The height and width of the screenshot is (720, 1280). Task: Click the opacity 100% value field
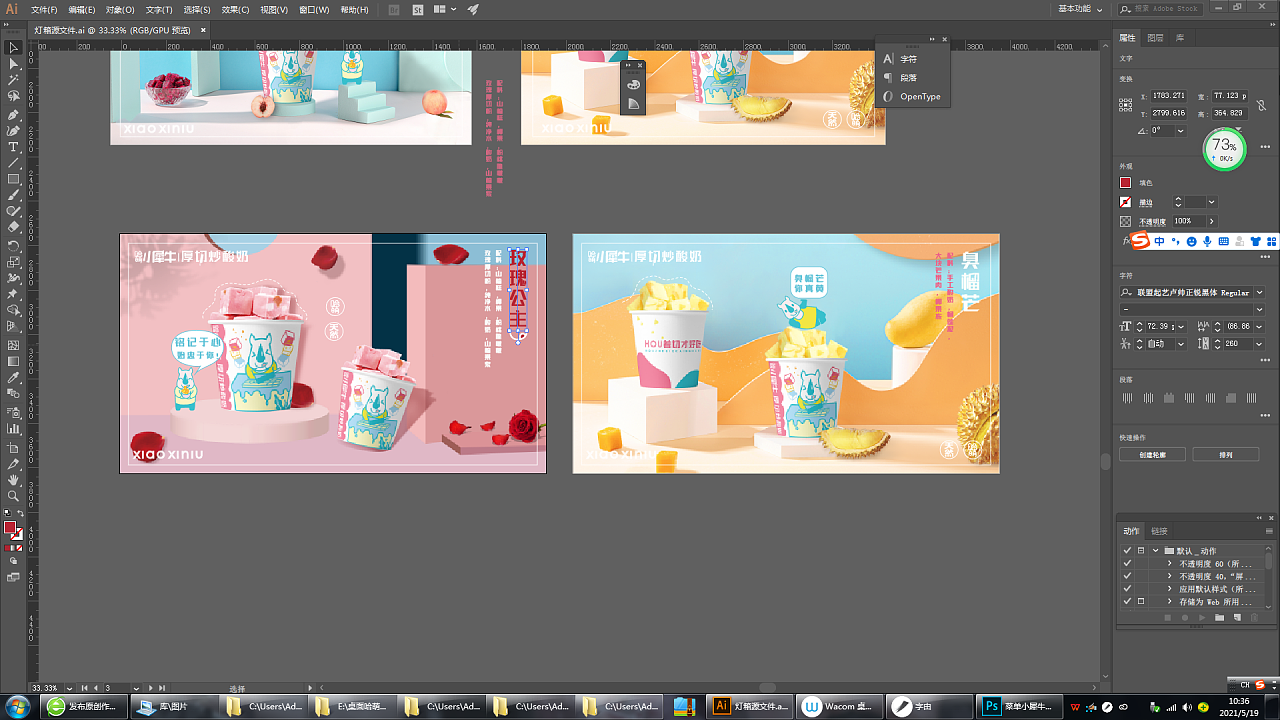tap(1189, 221)
